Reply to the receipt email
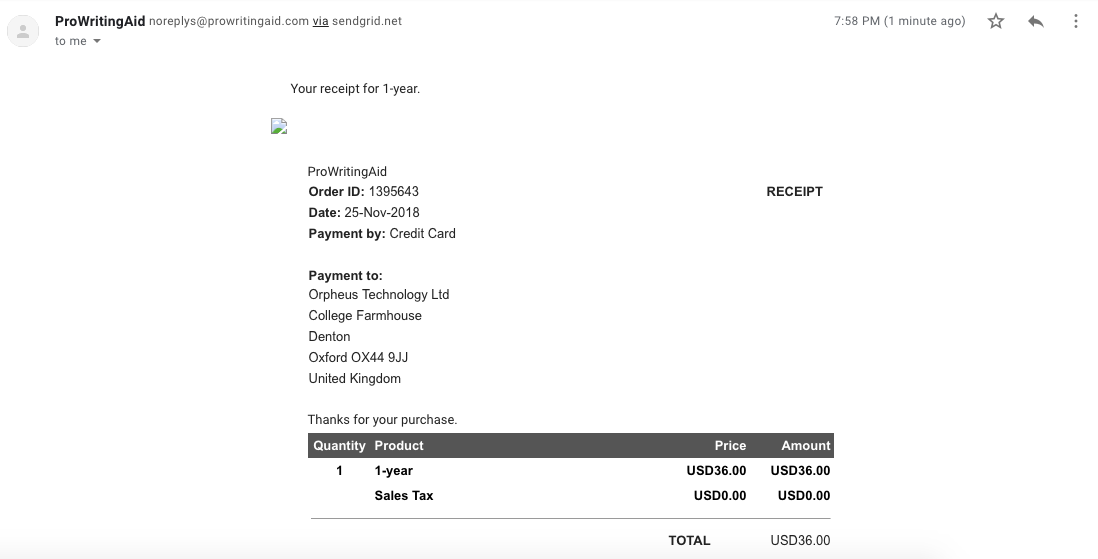 1036,21
